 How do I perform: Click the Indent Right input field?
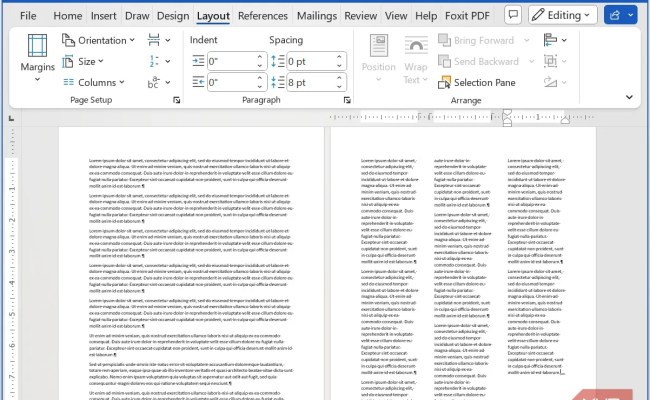point(231,82)
